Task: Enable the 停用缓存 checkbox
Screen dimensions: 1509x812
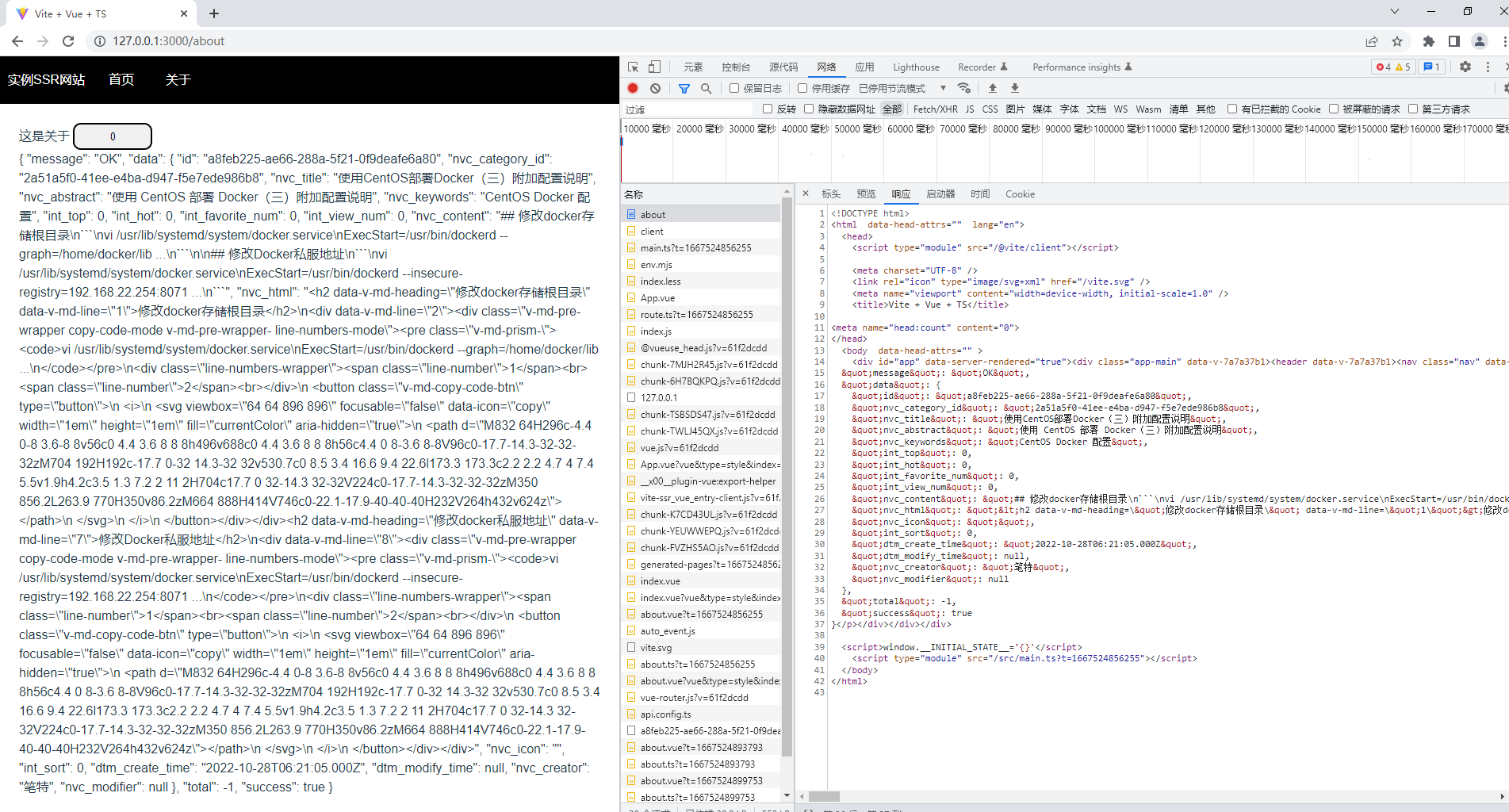Action: [x=802, y=88]
